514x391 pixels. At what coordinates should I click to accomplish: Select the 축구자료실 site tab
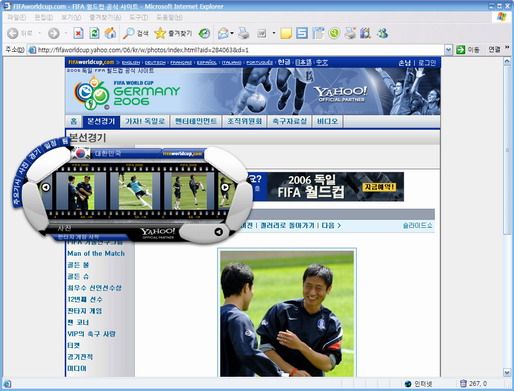pyautogui.click(x=289, y=121)
